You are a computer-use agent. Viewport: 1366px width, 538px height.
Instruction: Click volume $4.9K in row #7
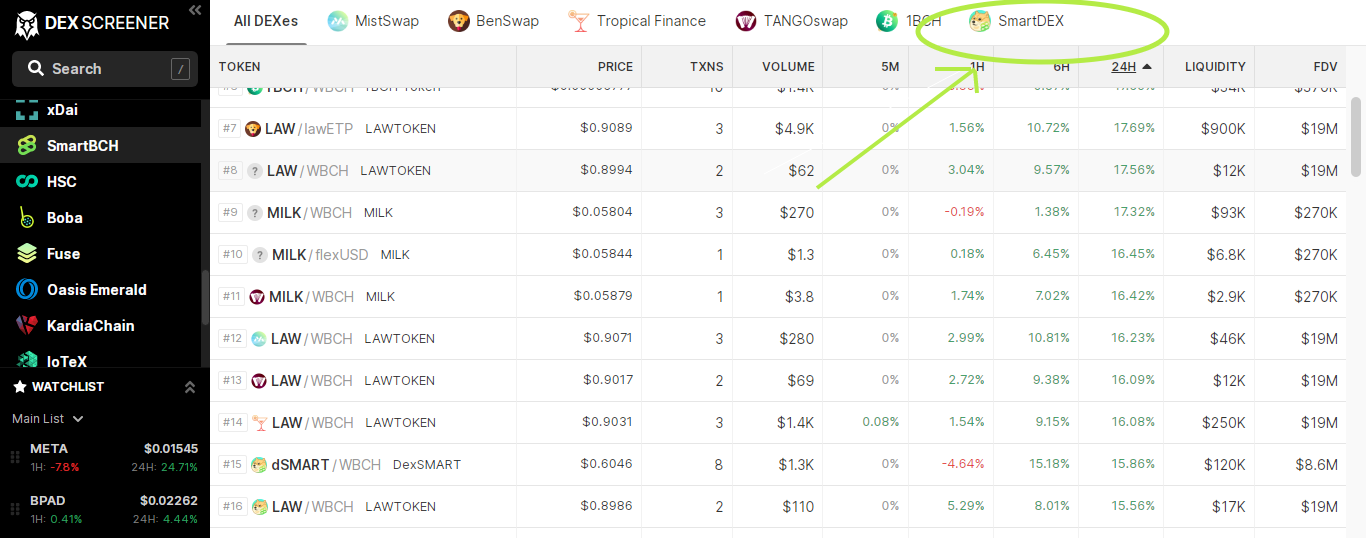coord(794,129)
